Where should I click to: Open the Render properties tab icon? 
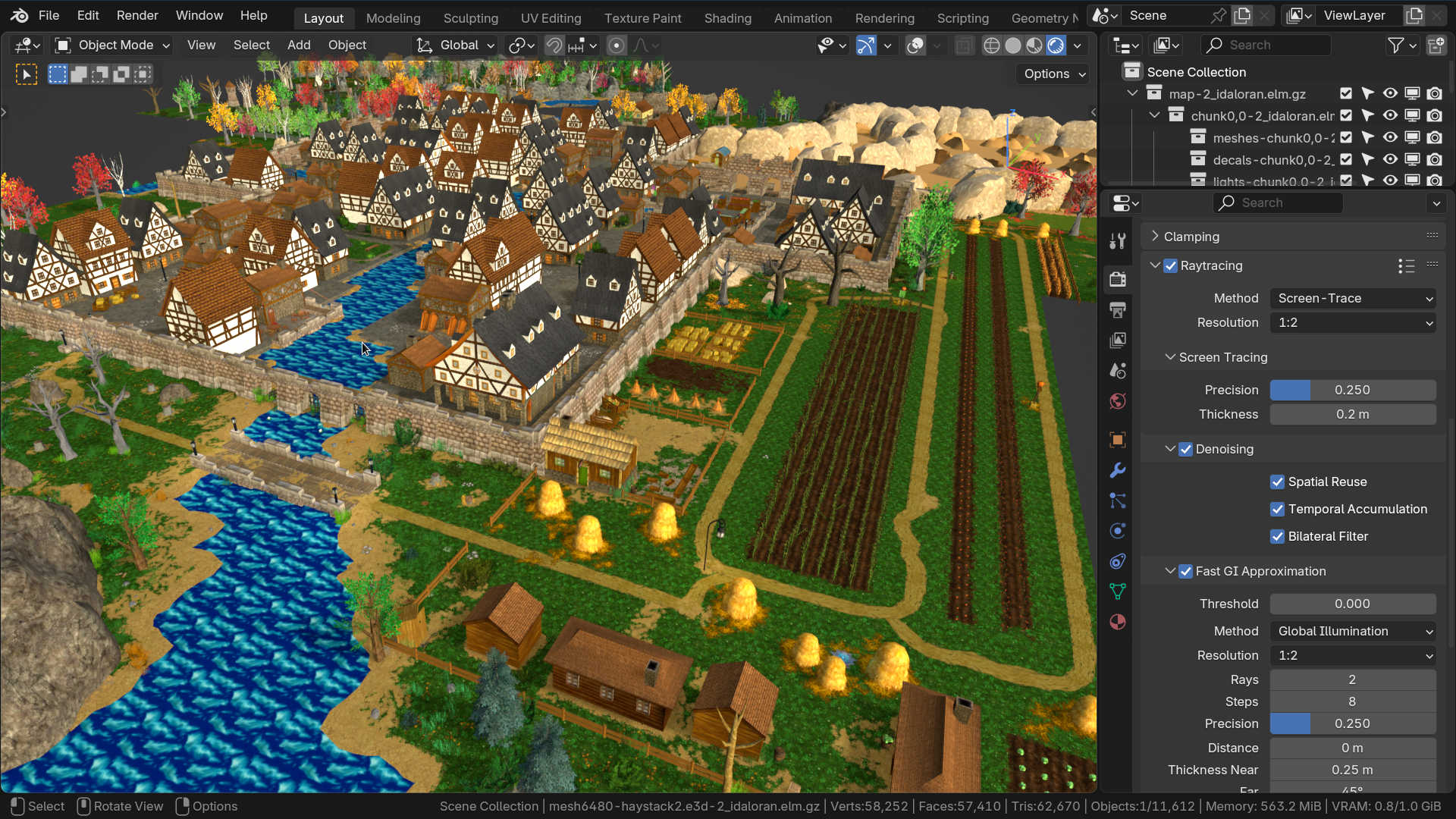pos(1118,279)
